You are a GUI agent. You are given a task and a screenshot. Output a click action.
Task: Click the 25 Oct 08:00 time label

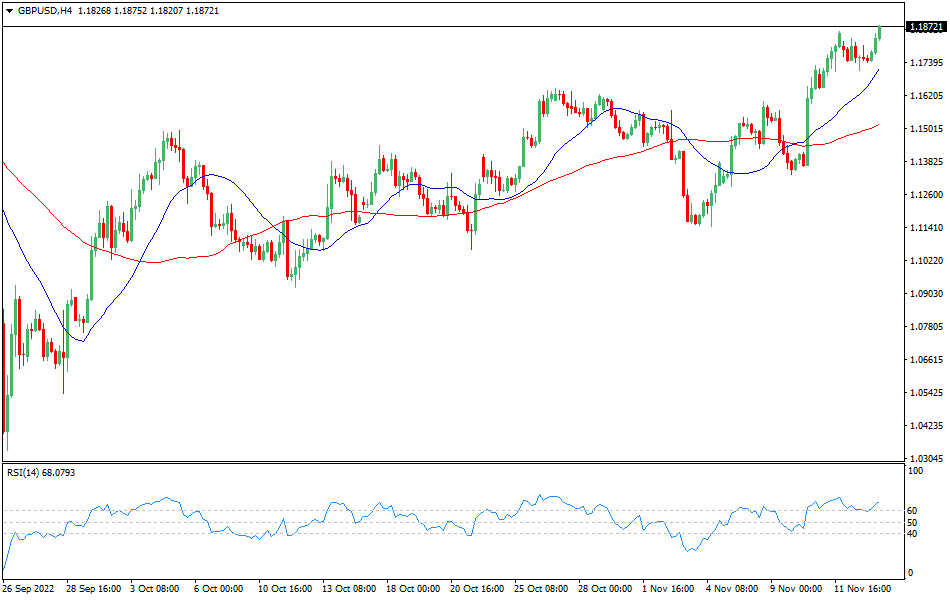(x=541, y=590)
